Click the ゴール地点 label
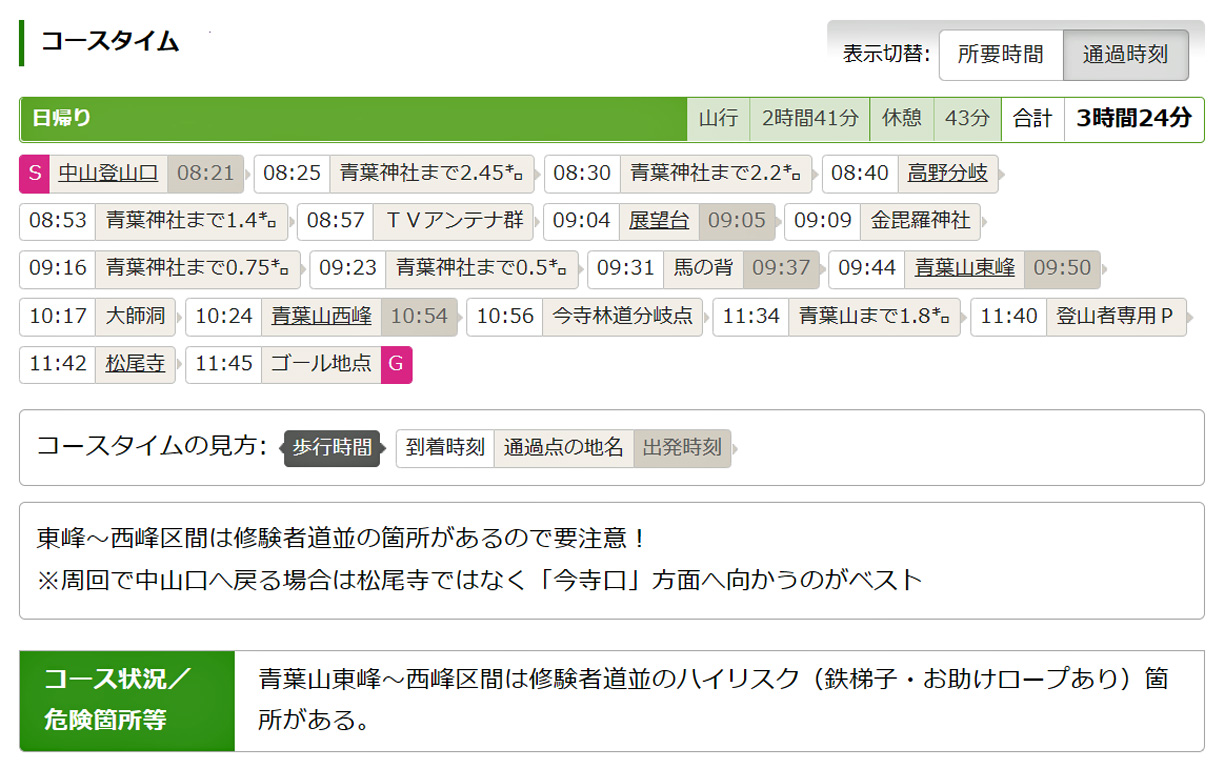This screenshot has width=1225, height=769. coord(321,364)
